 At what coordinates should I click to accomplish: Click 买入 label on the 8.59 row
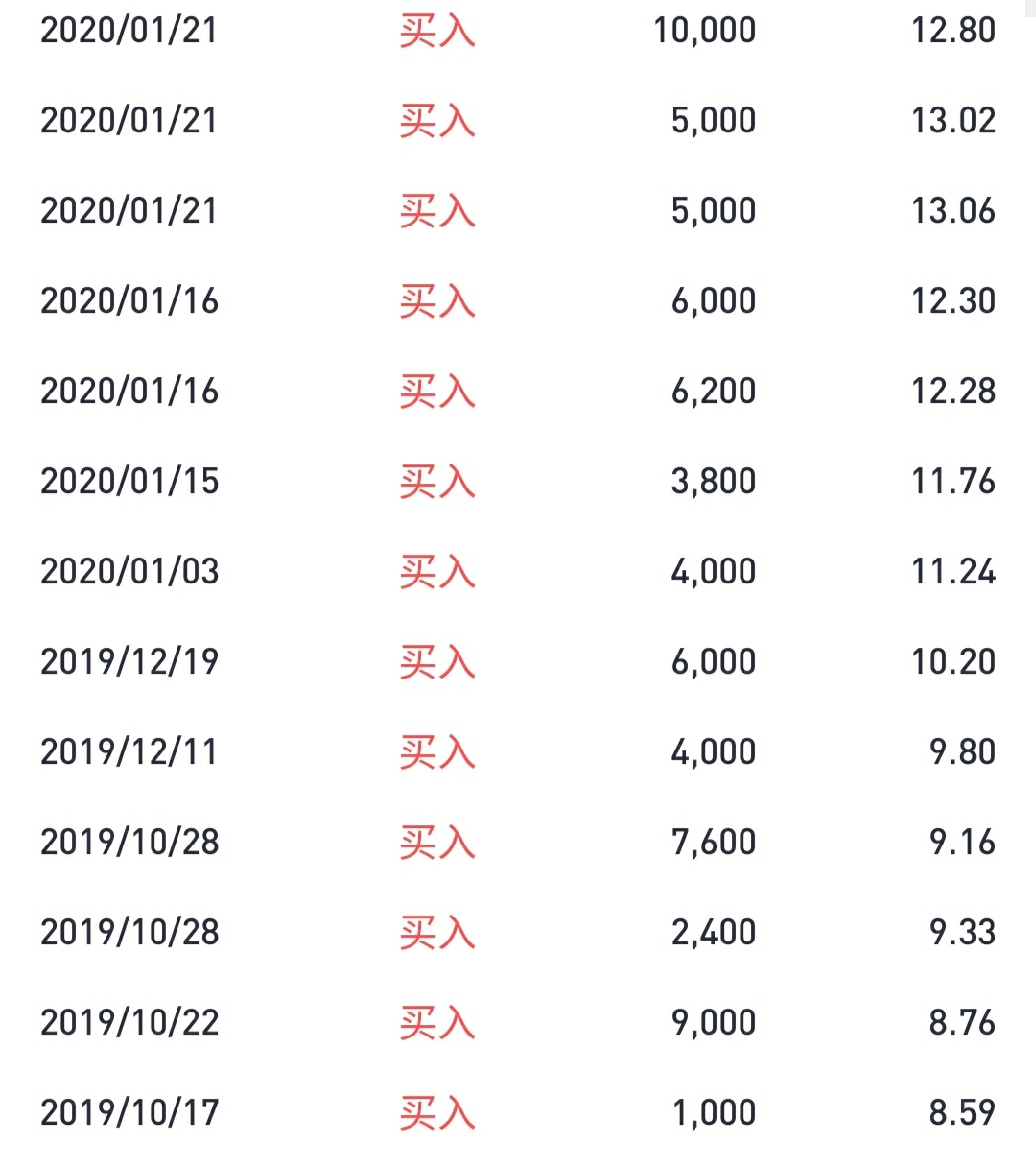pos(437,1113)
